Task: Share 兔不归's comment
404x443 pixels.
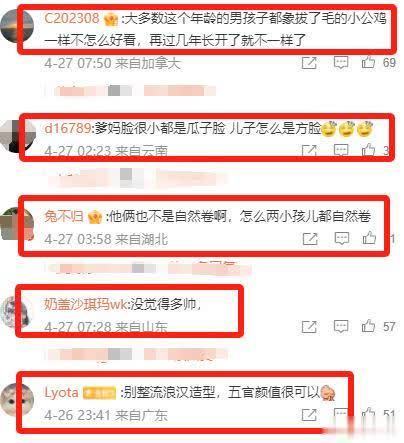Action: pos(310,239)
